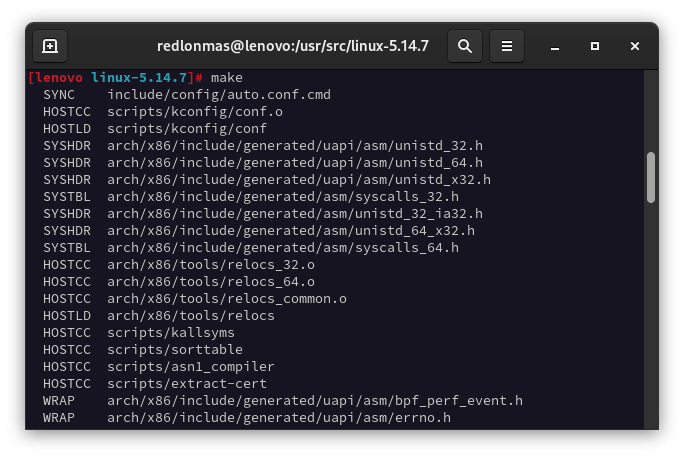Open a new terminal tab
The width and height of the screenshot is (684, 458).
[50, 46]
